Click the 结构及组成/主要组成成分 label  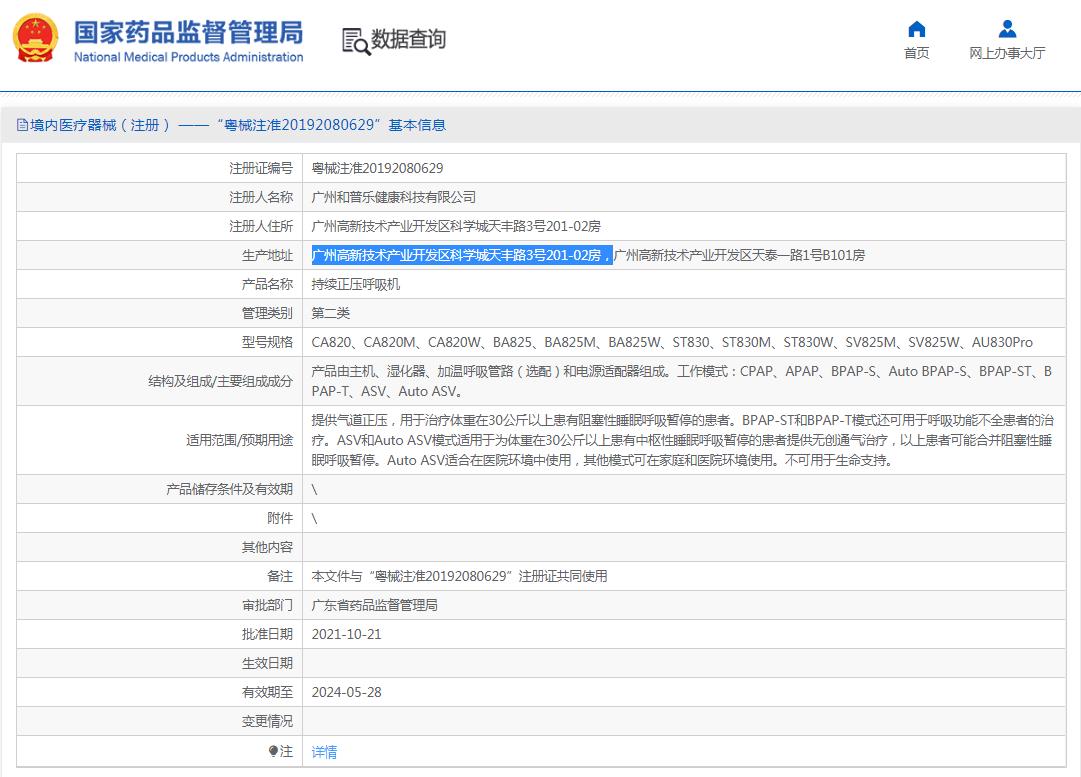point(221,381)
